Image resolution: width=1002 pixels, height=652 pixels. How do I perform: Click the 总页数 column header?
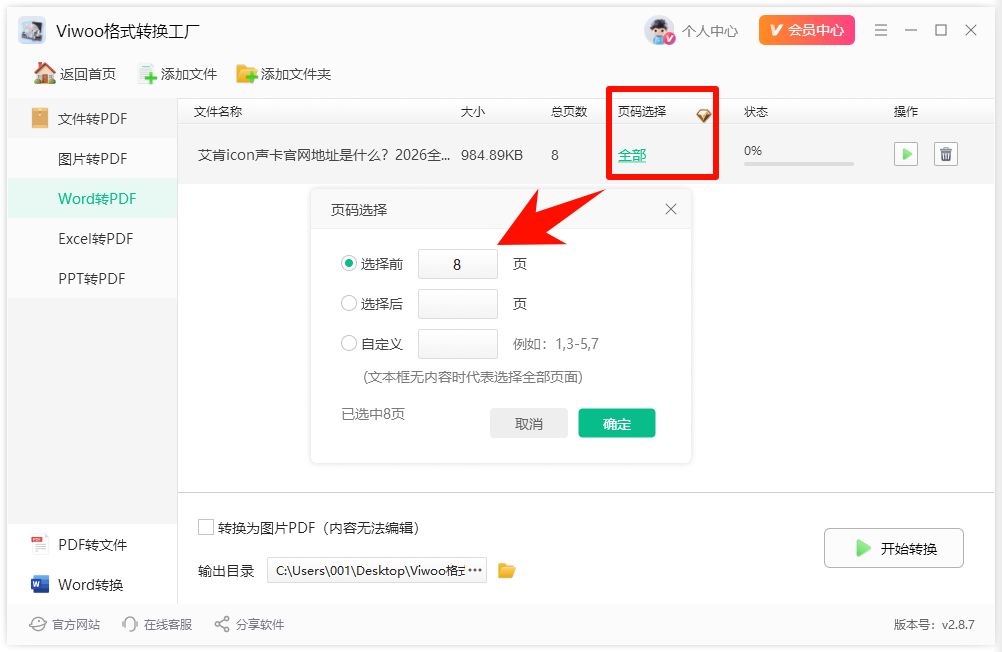[569, 111]
